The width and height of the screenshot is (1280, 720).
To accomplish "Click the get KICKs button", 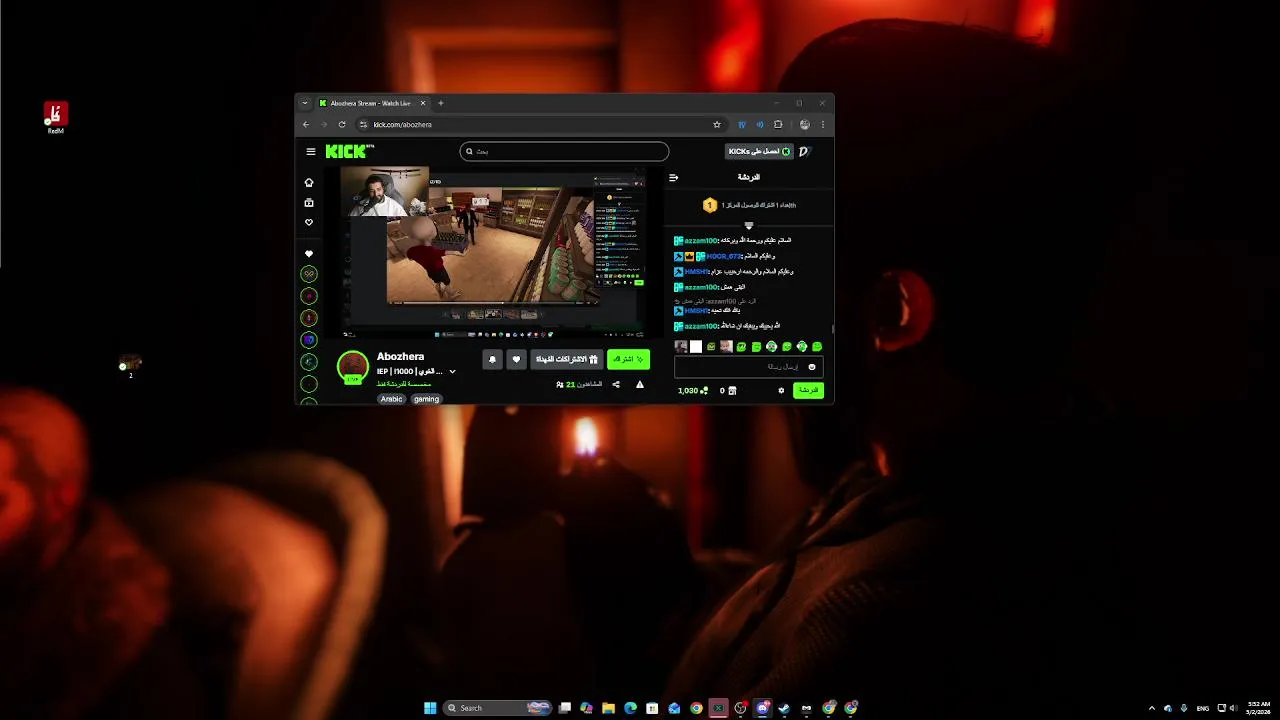I will tap(758, 152).
